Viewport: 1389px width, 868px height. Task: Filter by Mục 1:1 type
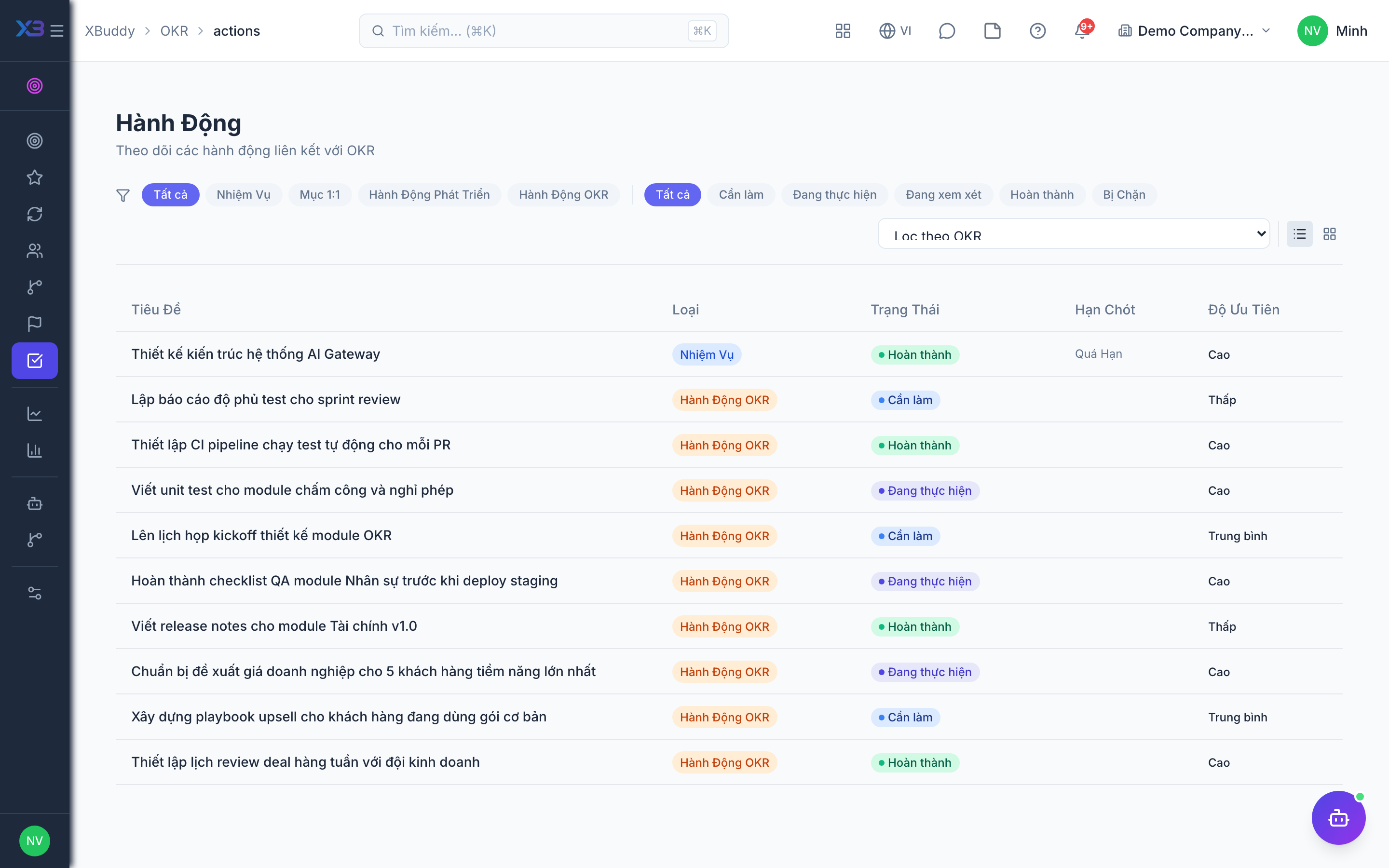coord(320,195)
